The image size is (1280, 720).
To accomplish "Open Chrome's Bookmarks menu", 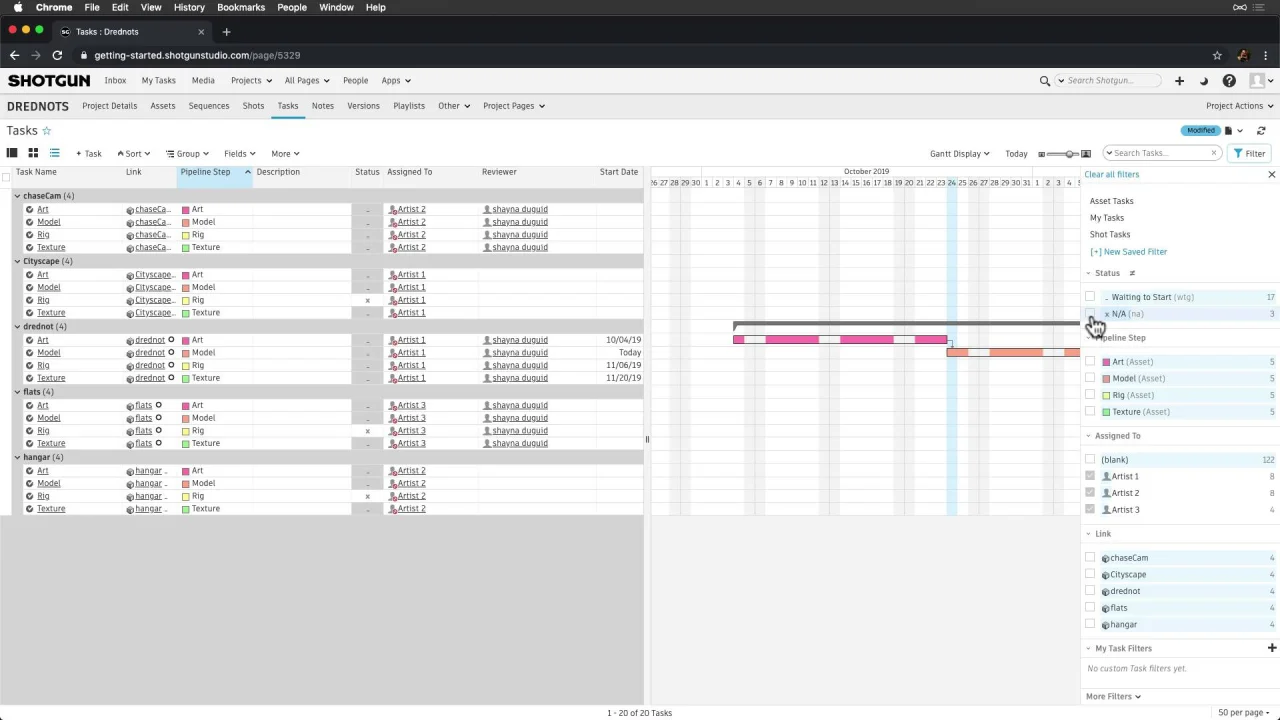I will (241, 7).
